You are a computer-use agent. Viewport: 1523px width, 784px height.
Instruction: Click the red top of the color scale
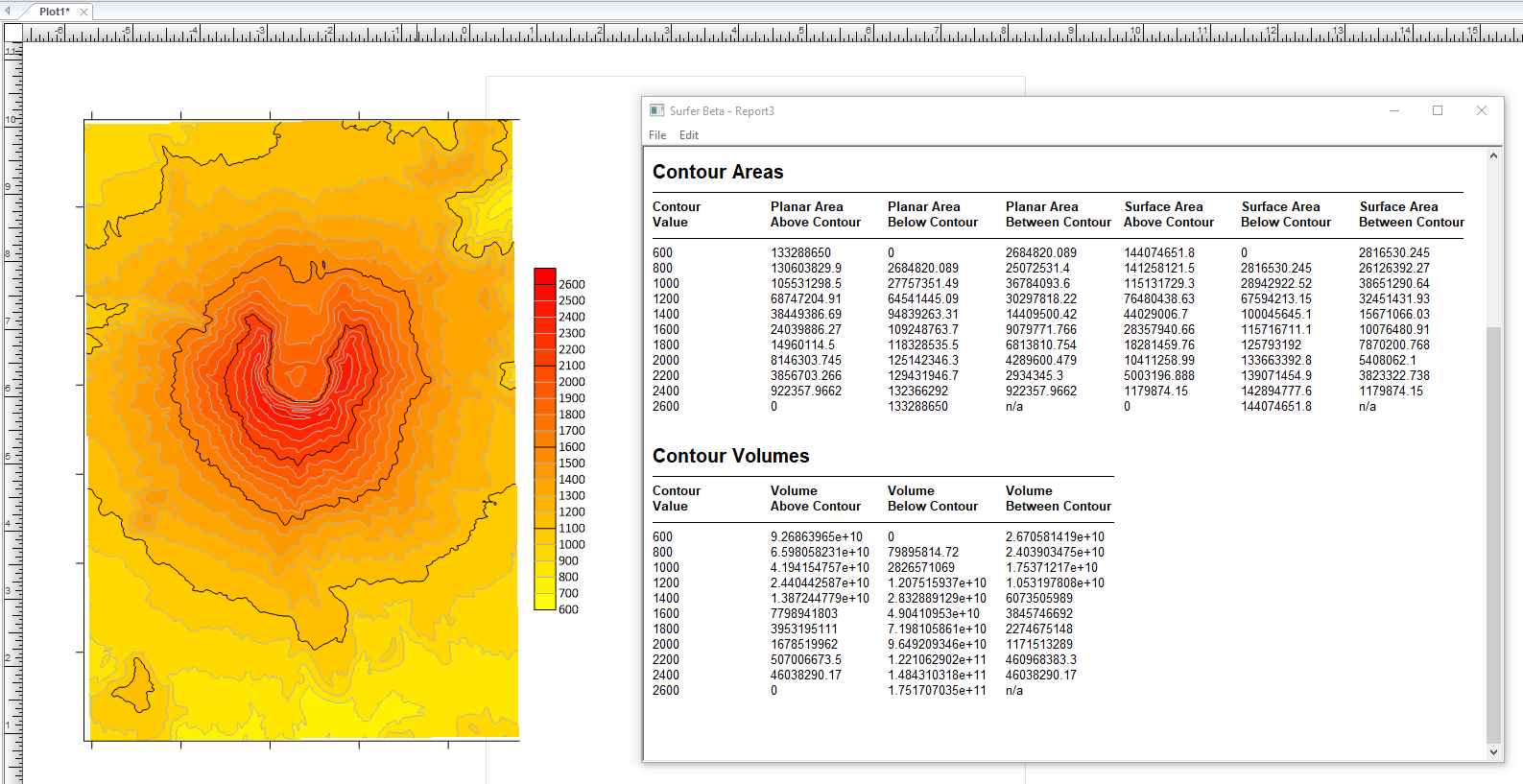click(x=545, y=276)
